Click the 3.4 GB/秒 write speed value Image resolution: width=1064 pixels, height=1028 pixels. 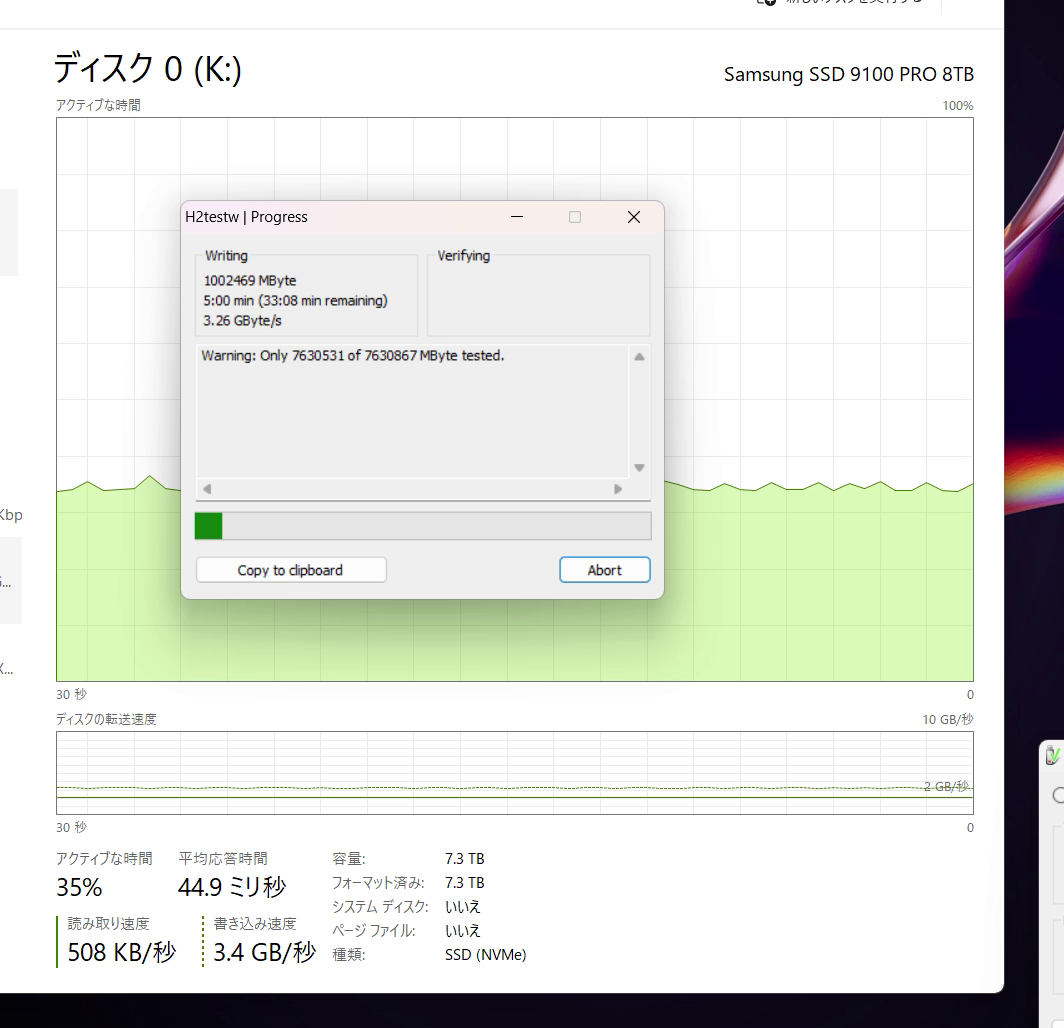[x=264, y=952]
